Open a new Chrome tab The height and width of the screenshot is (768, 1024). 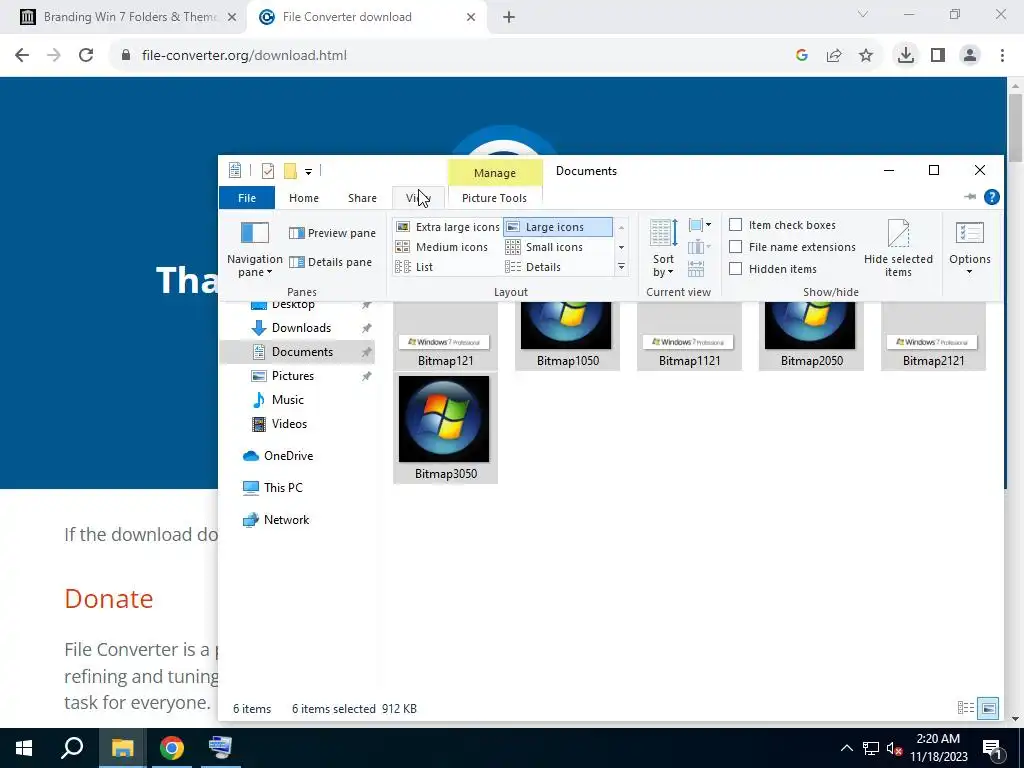[x=509, y=17]
